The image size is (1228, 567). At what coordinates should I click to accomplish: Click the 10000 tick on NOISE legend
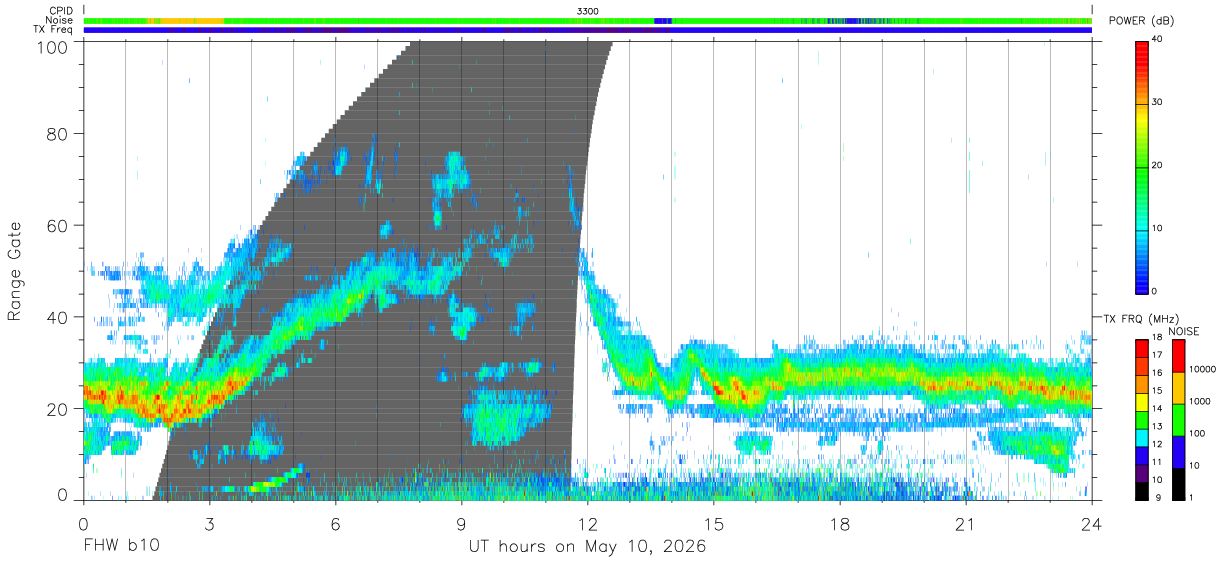[x=1201, y=370]
